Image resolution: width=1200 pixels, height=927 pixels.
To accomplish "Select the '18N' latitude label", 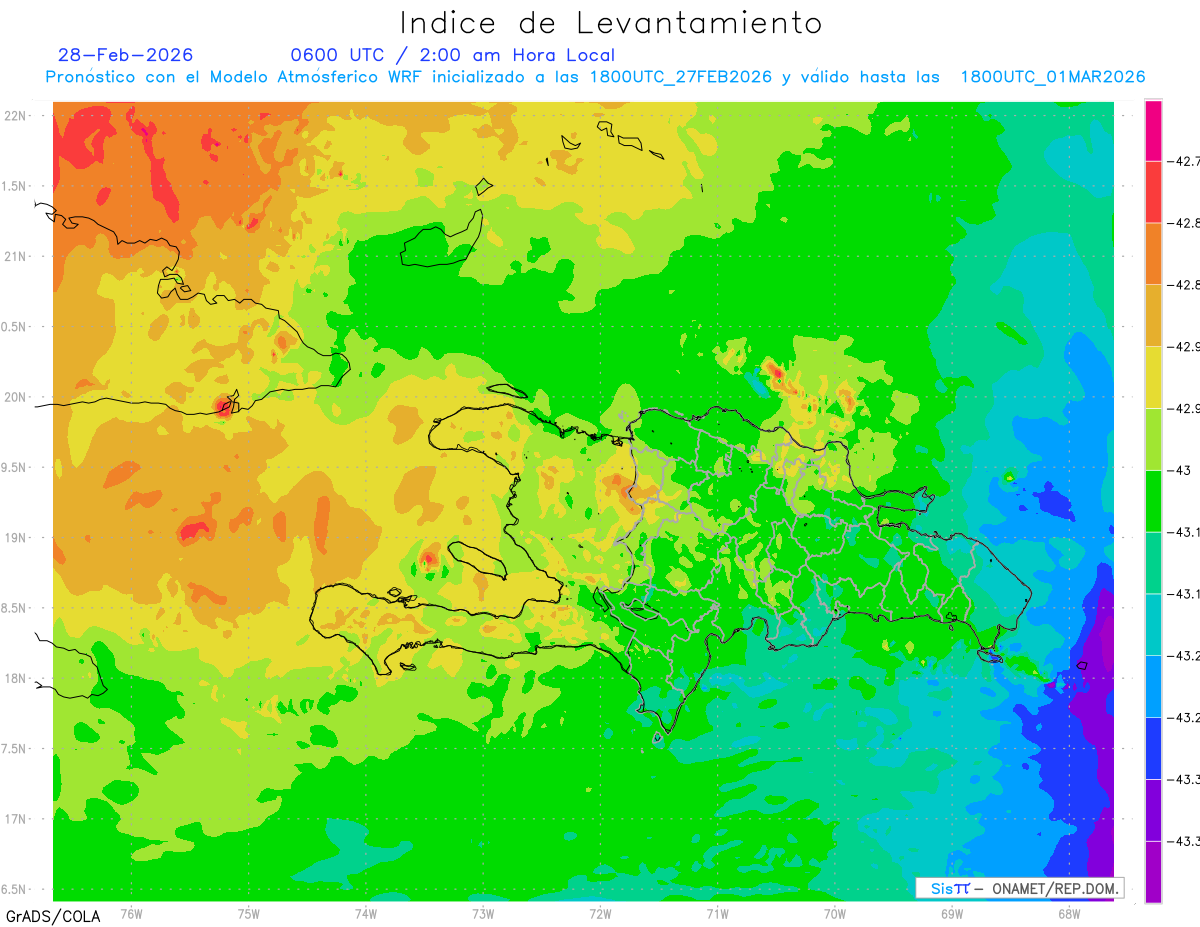I will 15,679.
